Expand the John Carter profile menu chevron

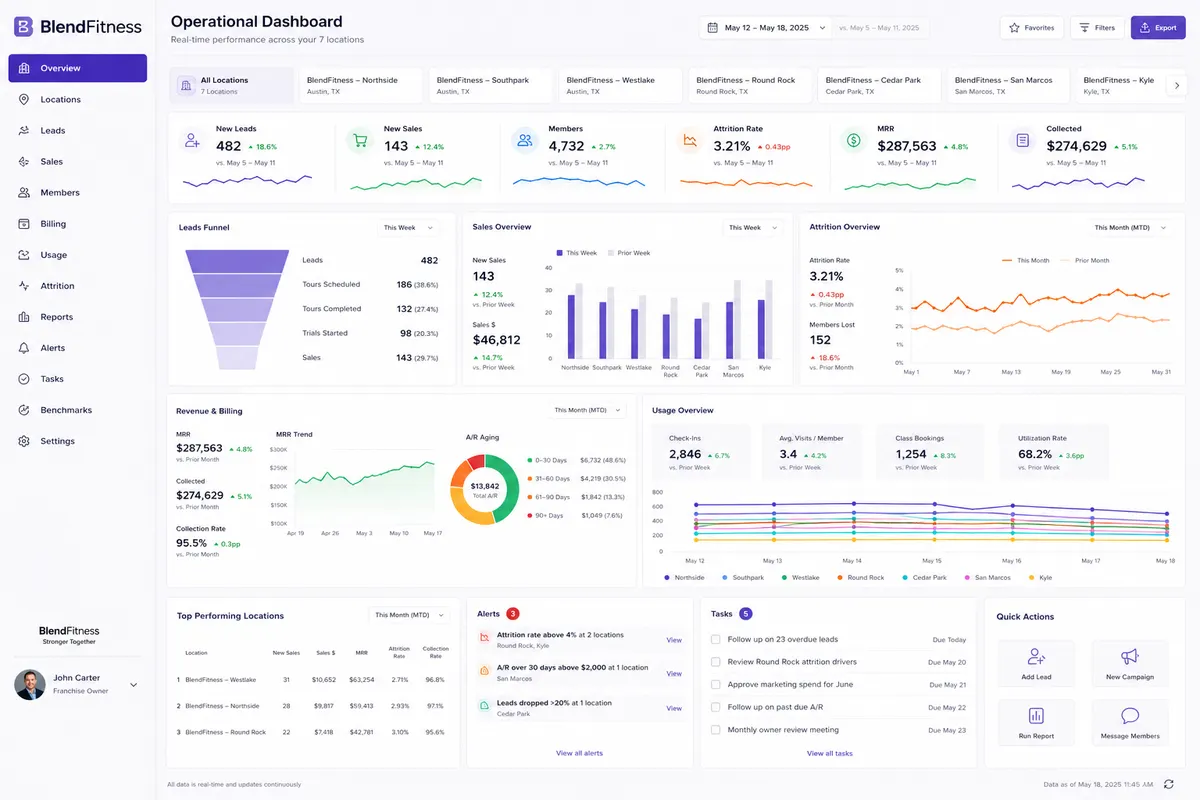coord(134,685)
